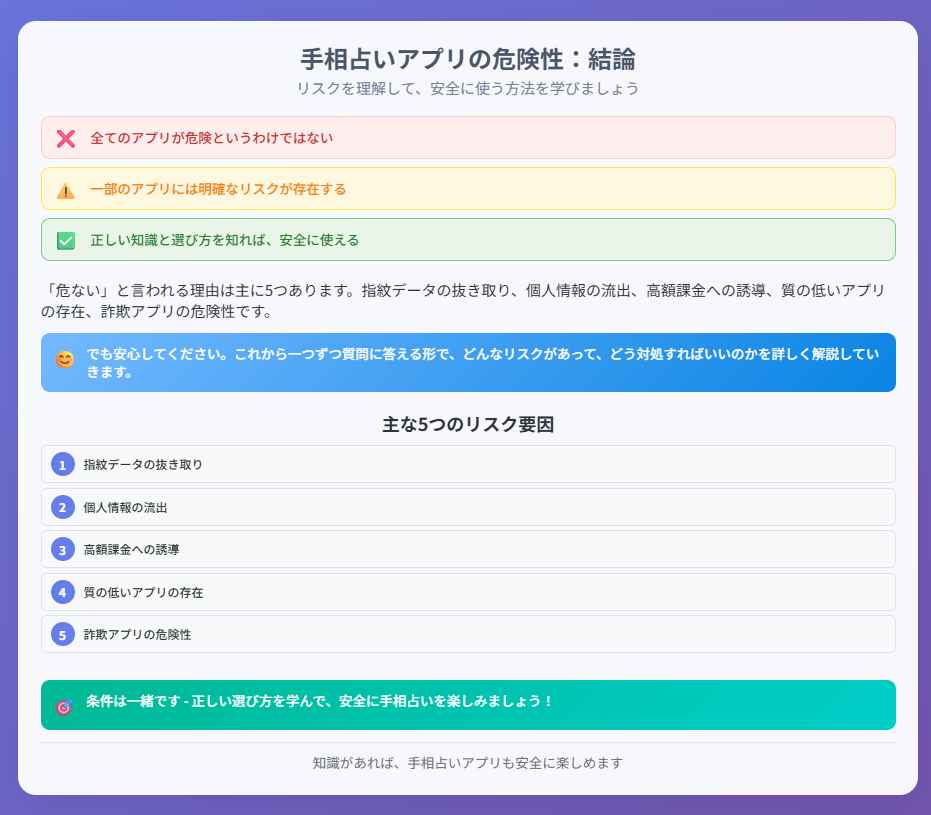Click the yellow warning triangle icon
Screen dimensions: 931x815
point(64,188)
